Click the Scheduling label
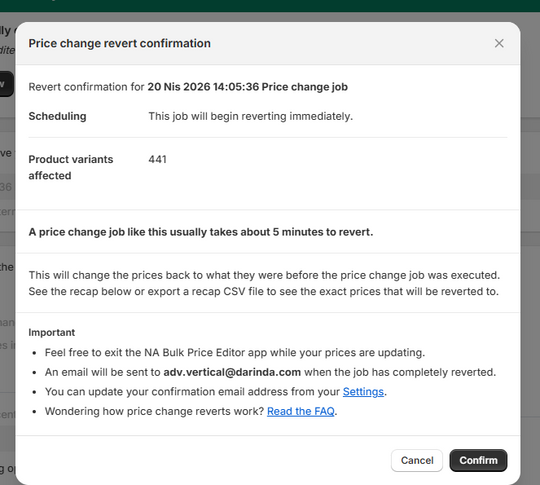540x485 pixels. point(58,116)
